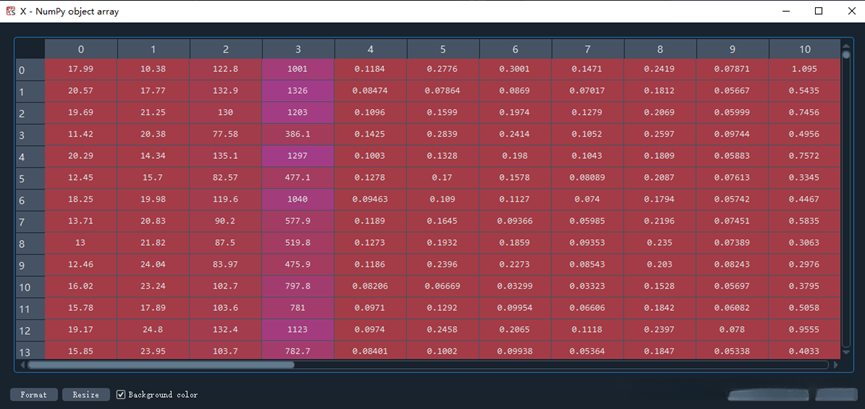Screen dimensions: 865x409
Task: Click the horizontal scrollbar right arrow
Action: pyautogui.click(x=836, y=365)
